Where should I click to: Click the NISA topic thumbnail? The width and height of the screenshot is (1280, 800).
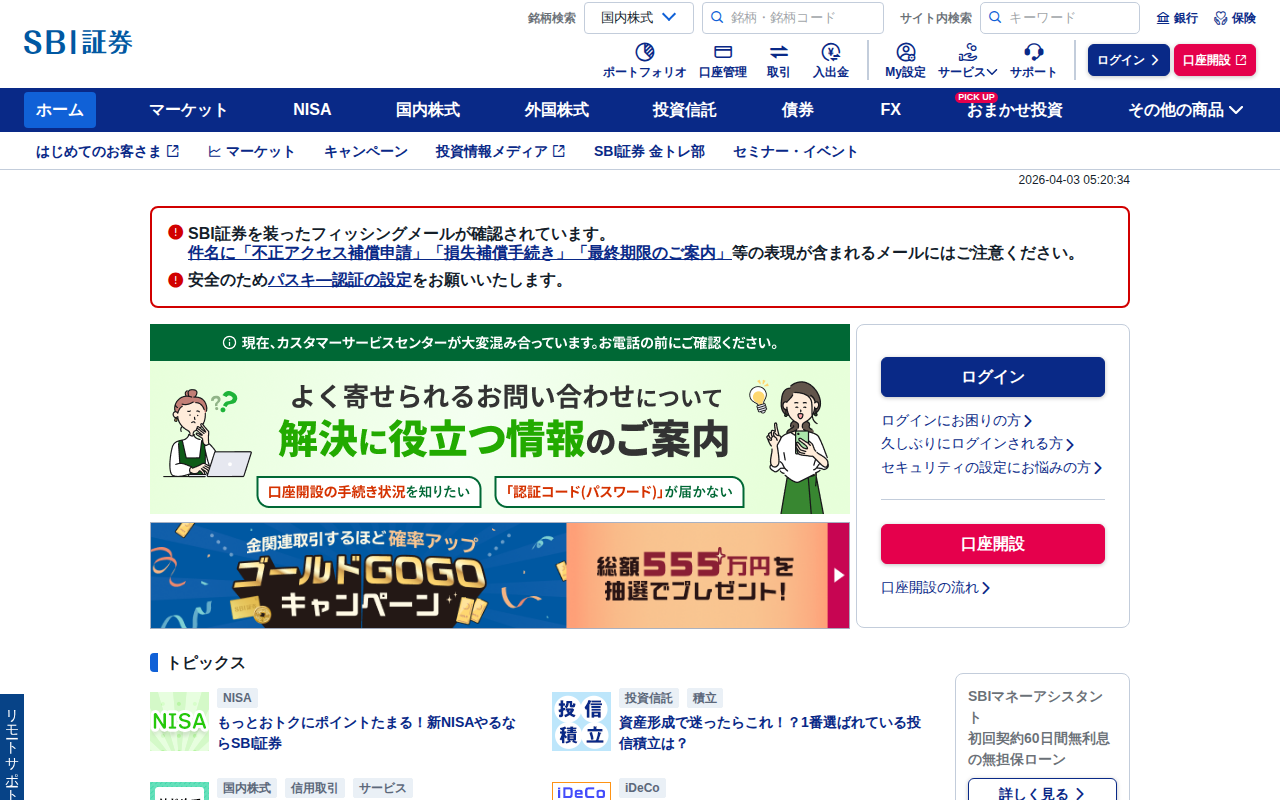pyautogui.click(x=180, y=721)
